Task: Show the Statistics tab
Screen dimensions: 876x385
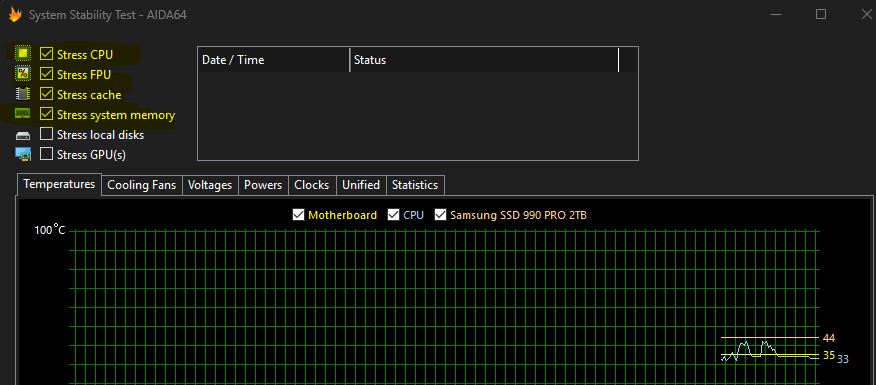Action: pyautogui.click(x=415, y=185)
